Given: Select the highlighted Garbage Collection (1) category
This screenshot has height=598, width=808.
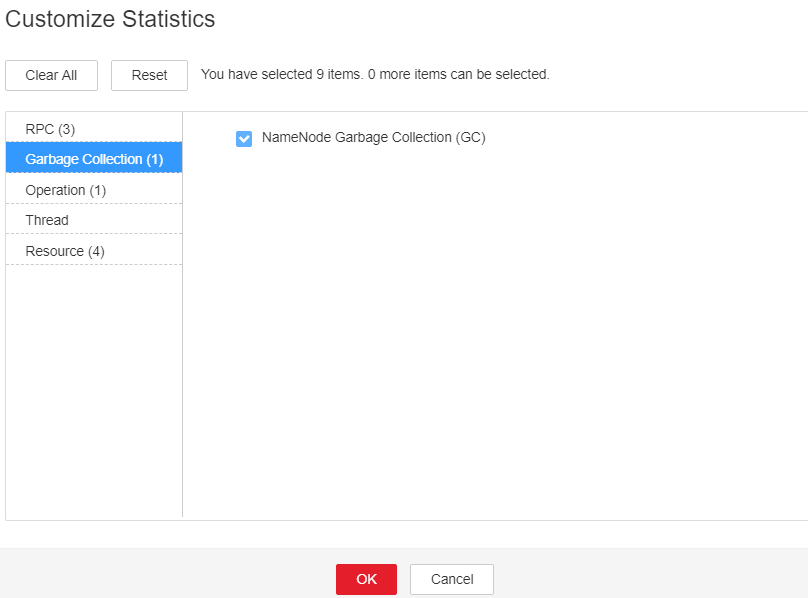Looking at the screenshot, I should [x=94, y=159].
